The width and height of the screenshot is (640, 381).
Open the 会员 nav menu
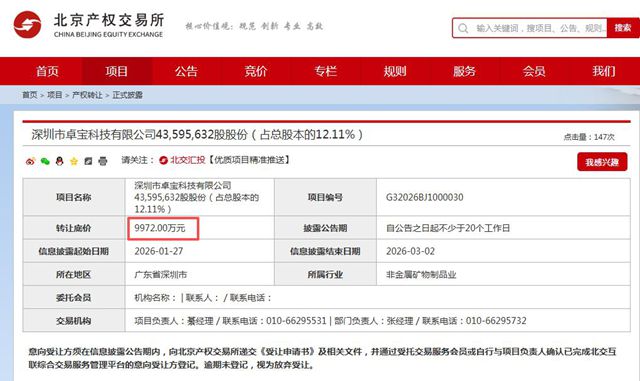534,71
